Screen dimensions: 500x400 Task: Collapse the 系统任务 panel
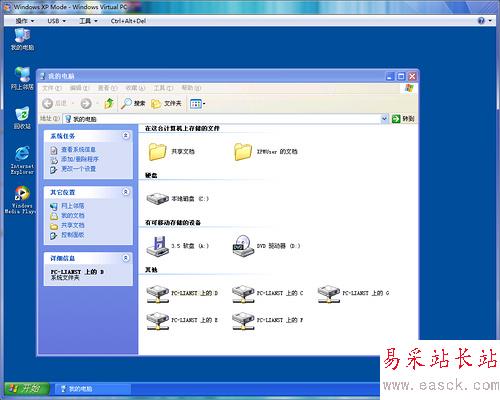click(x=126, y=136)
